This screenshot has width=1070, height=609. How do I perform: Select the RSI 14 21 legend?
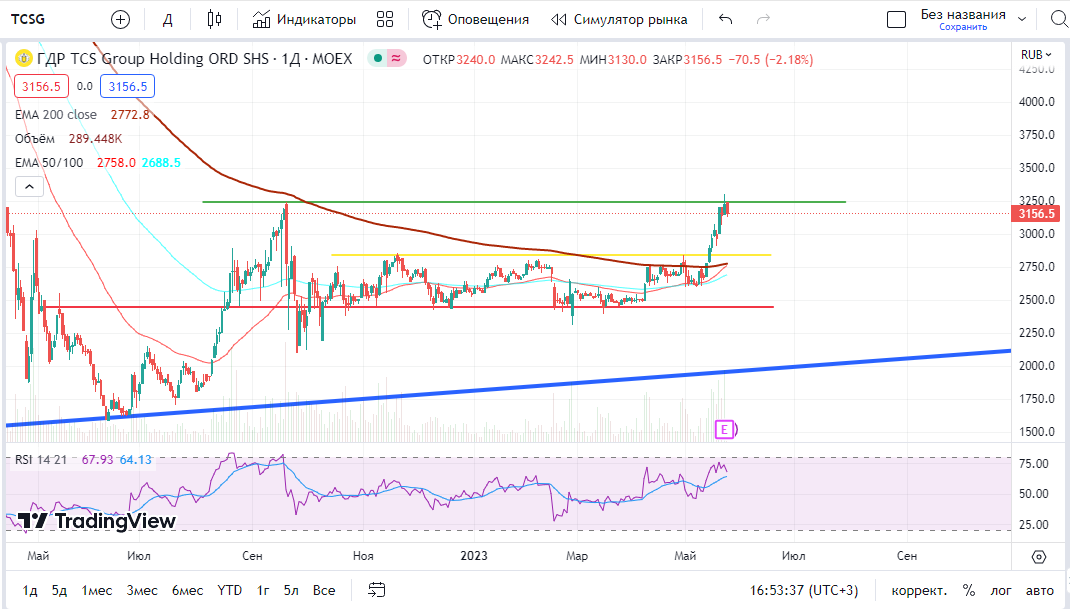[41, 459]
